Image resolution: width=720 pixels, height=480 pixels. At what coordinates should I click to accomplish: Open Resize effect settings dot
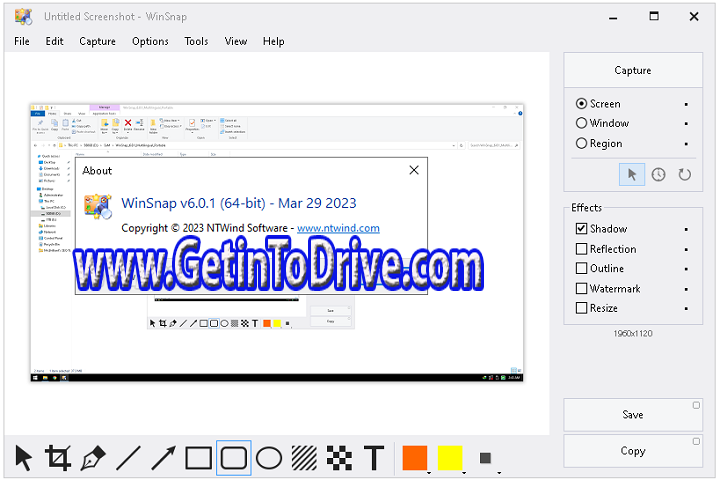click(x=686, y=308)
